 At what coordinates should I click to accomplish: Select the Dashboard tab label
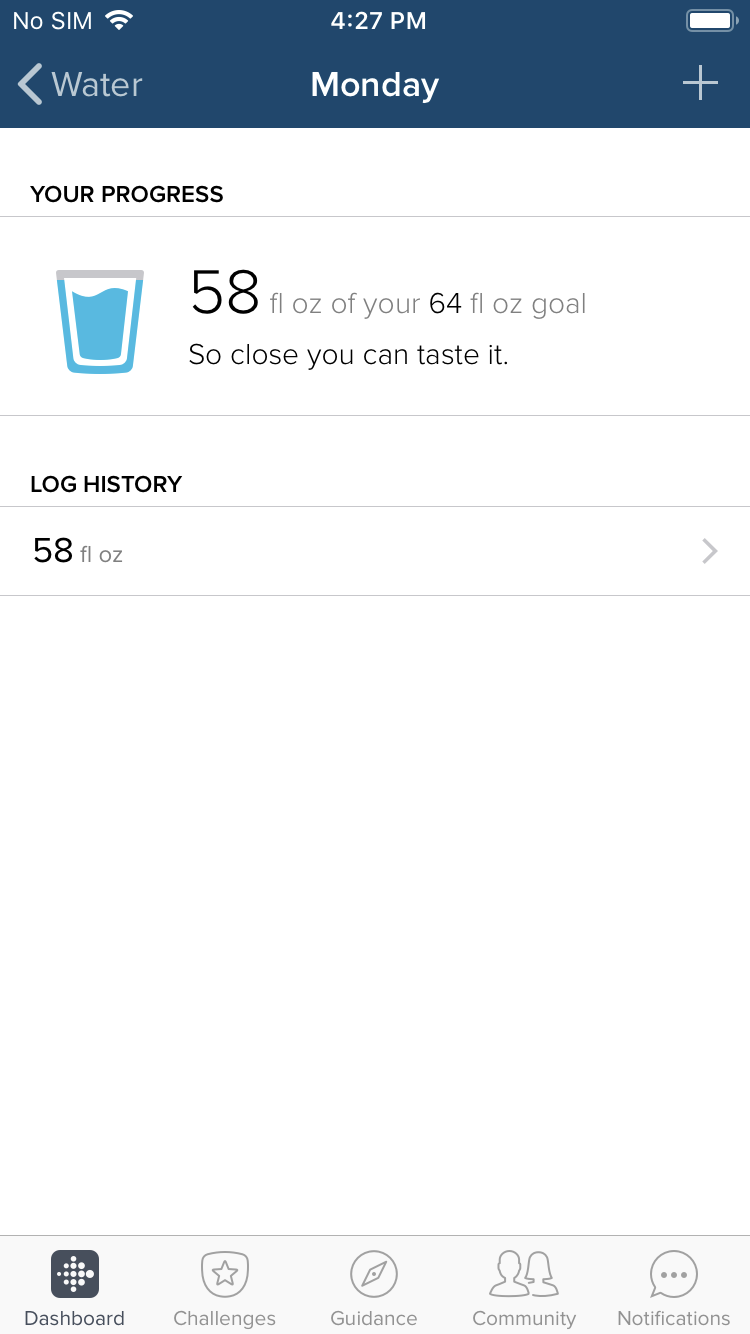point(75,1318)
